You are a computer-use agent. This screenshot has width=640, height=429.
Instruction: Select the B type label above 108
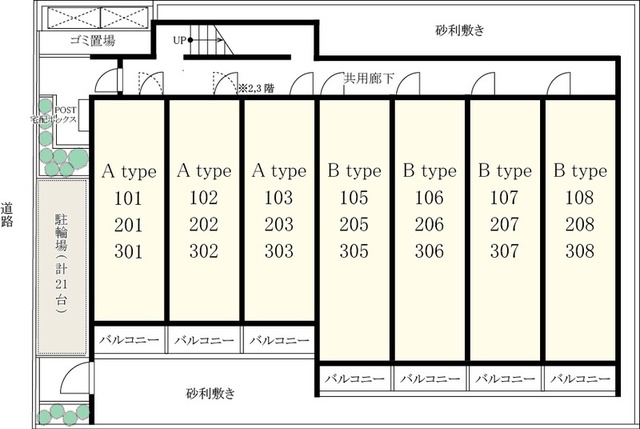(580, 171)
